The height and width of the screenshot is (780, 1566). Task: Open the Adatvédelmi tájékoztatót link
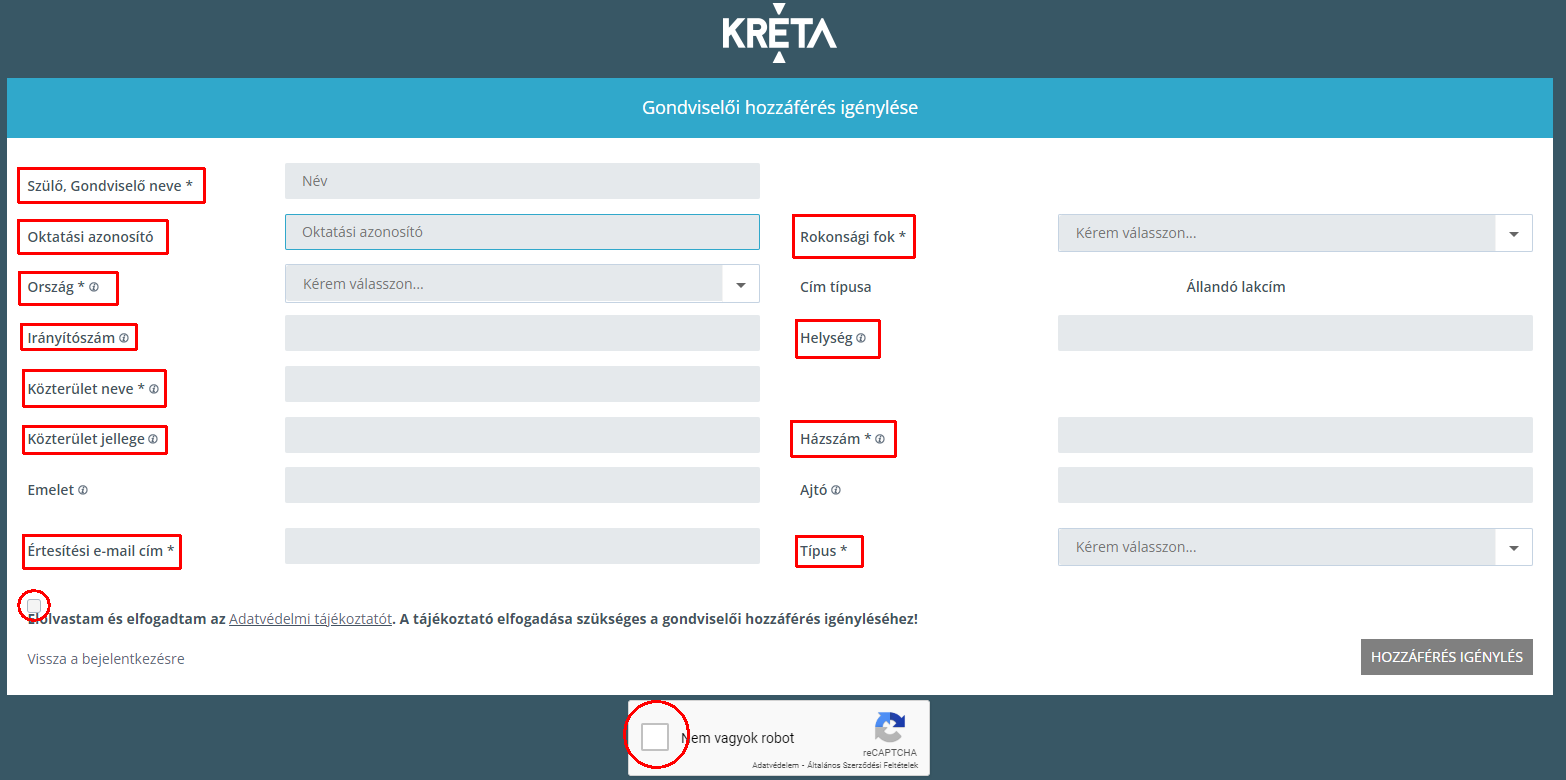[x=310, y=619]
